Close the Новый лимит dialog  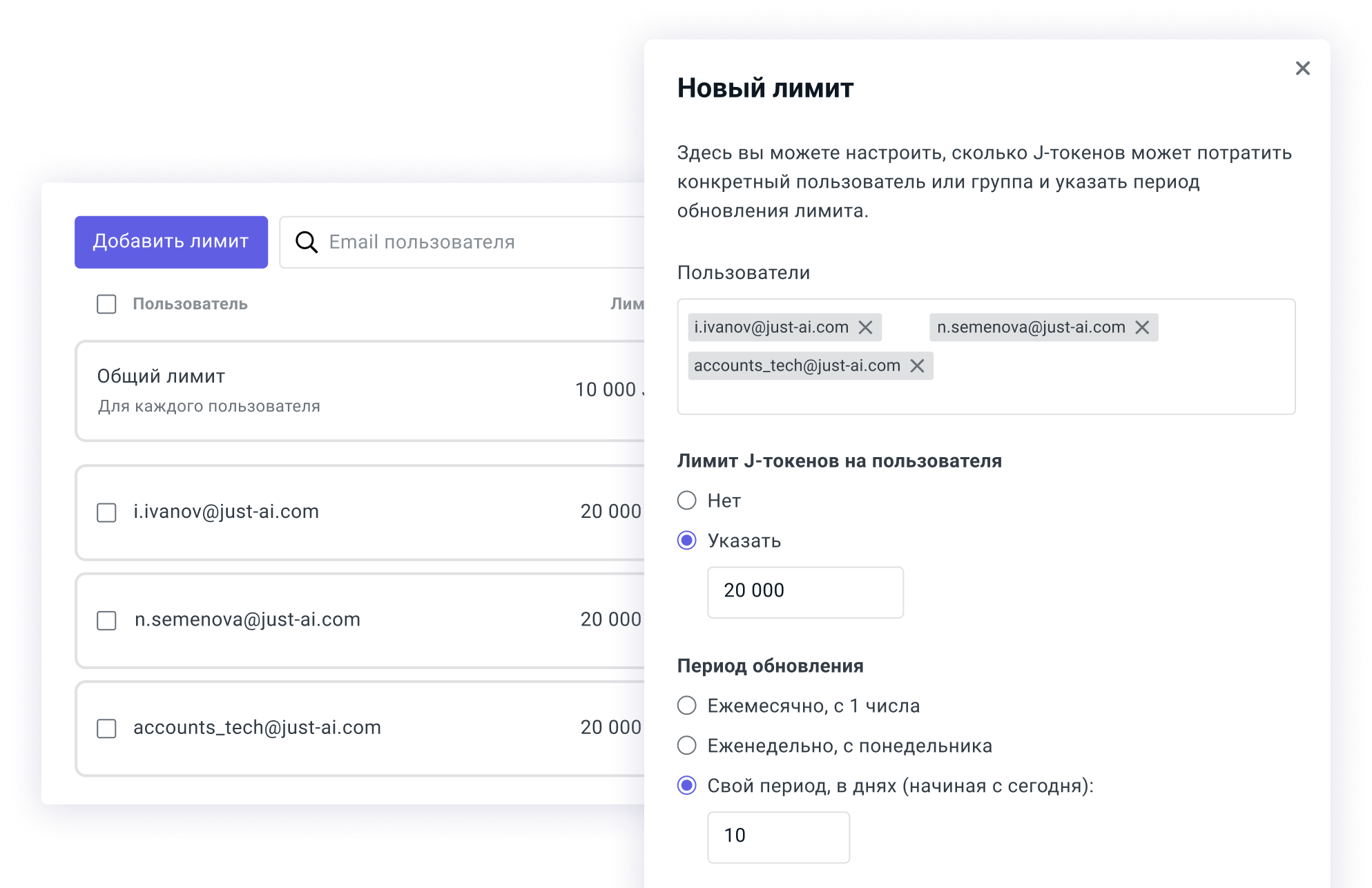1302,68
